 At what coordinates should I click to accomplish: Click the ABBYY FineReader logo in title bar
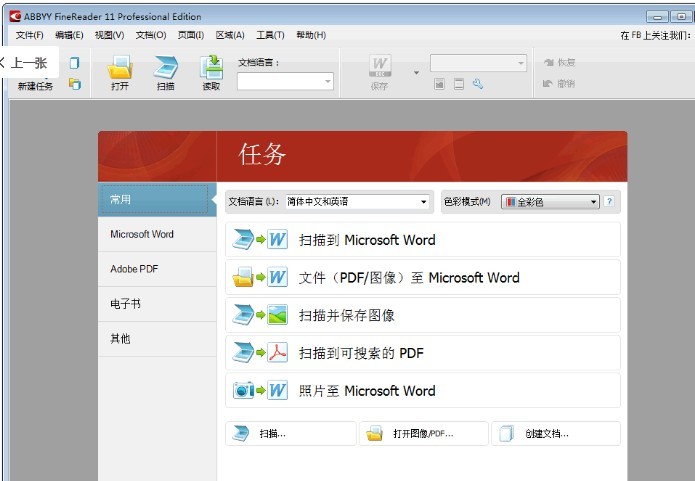pos(15,16)
